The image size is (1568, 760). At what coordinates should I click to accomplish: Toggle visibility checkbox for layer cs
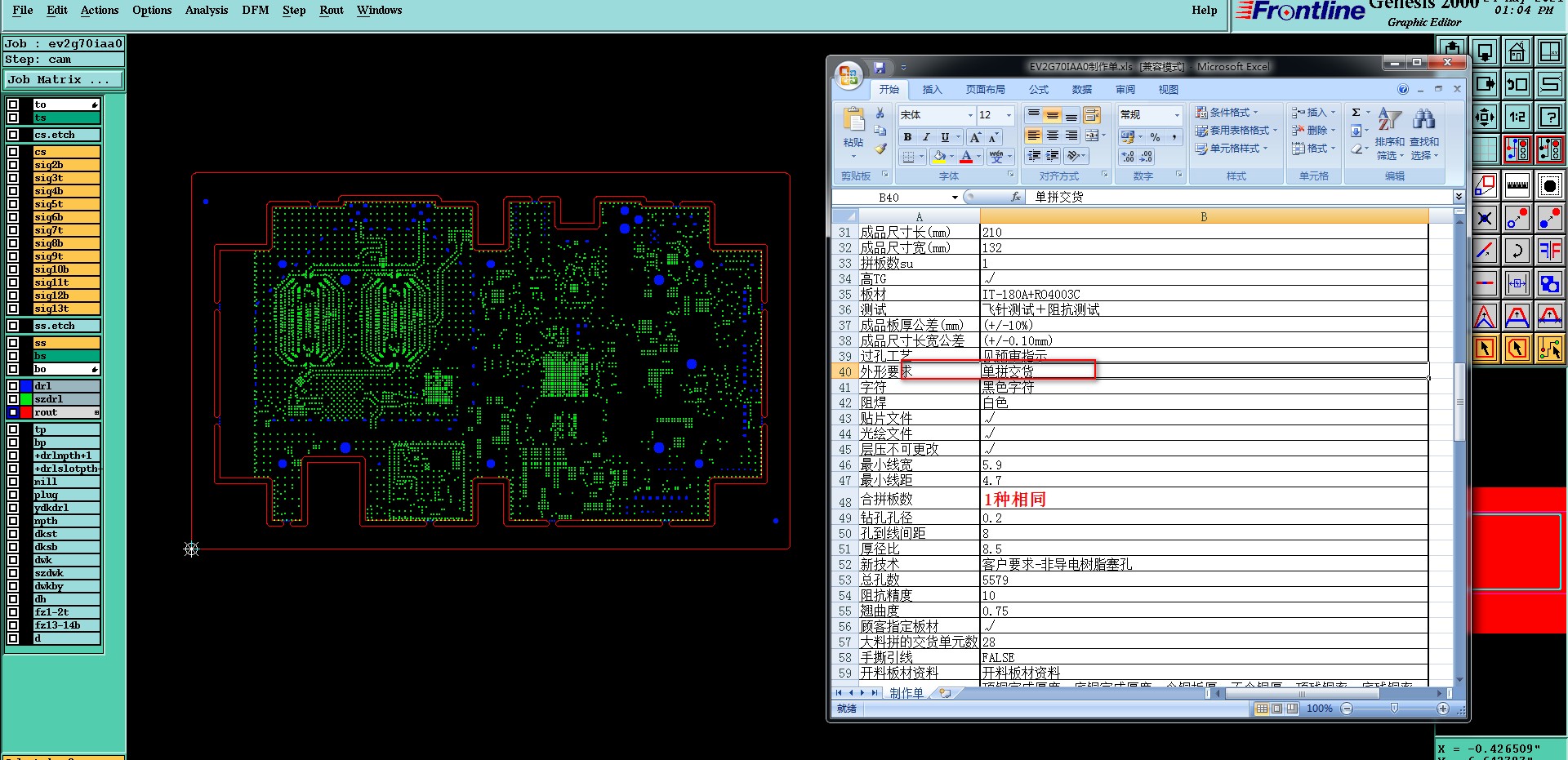coord(13,152)
